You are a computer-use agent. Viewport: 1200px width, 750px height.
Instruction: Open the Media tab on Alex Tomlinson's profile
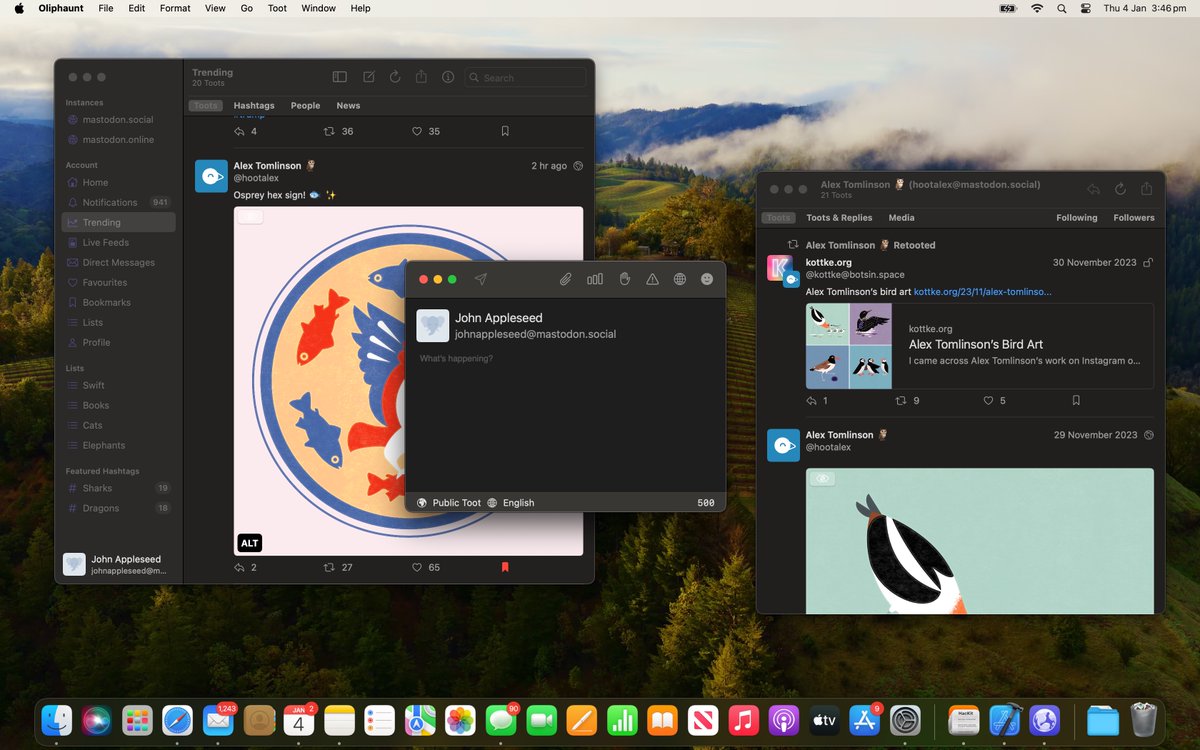(x=901, y=217)
